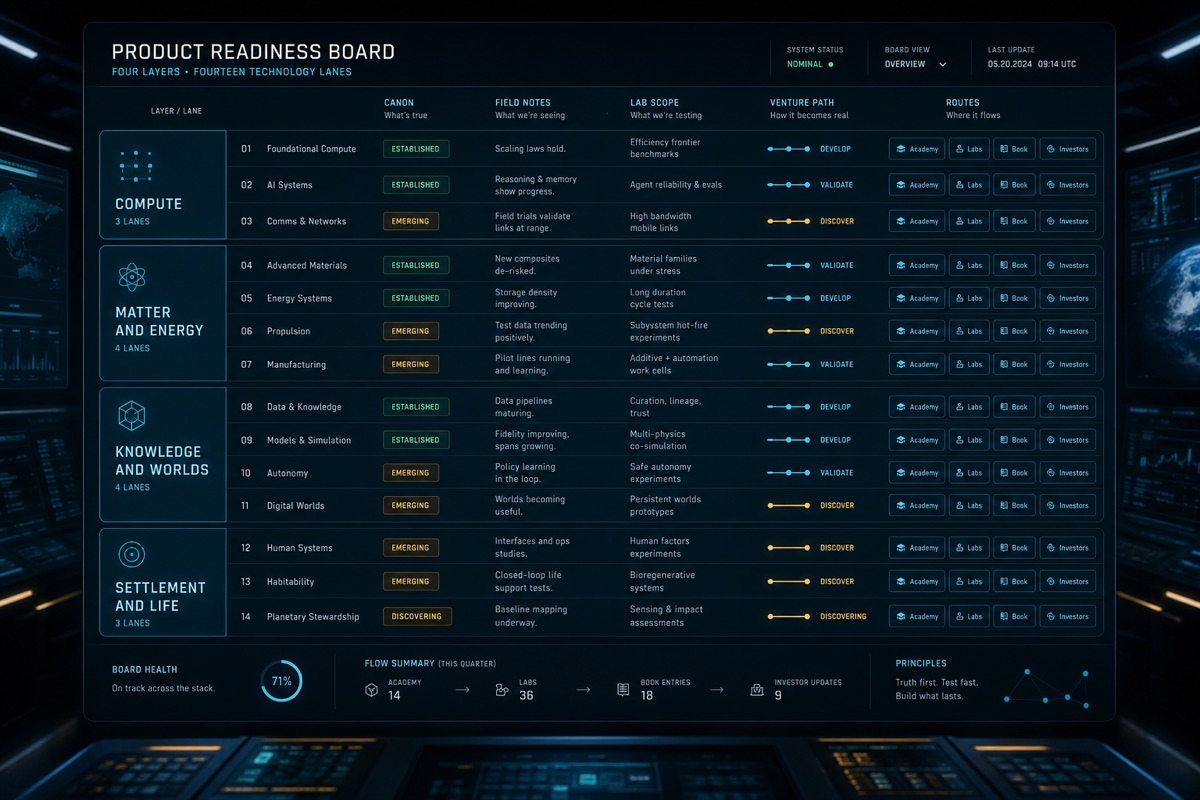Click the Compute layer grid icon
Image resolution: width=1200 pixels, height=800 pixels.
pyautogui.click(x=134, y=166)
